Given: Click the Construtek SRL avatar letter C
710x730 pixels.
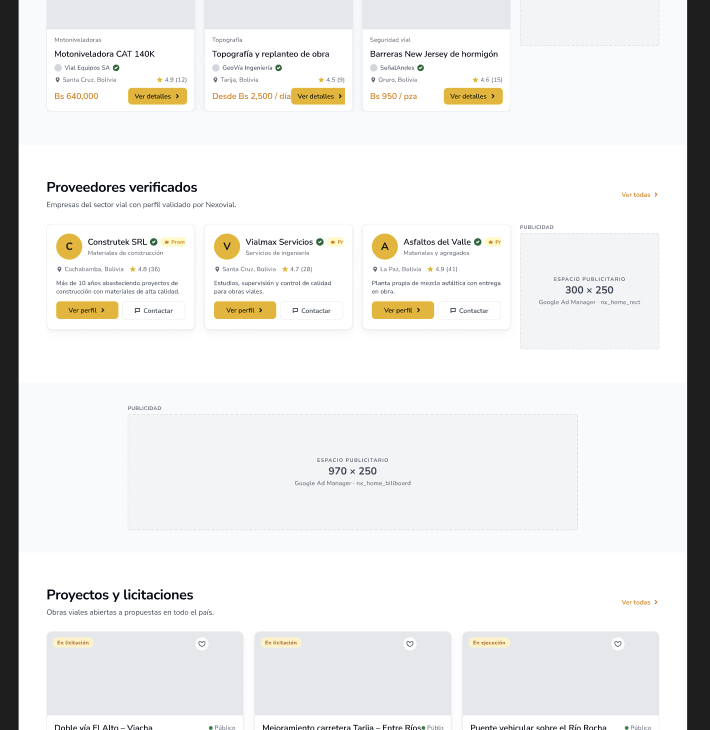Looking at the screenshot, I should coord(69,246).
